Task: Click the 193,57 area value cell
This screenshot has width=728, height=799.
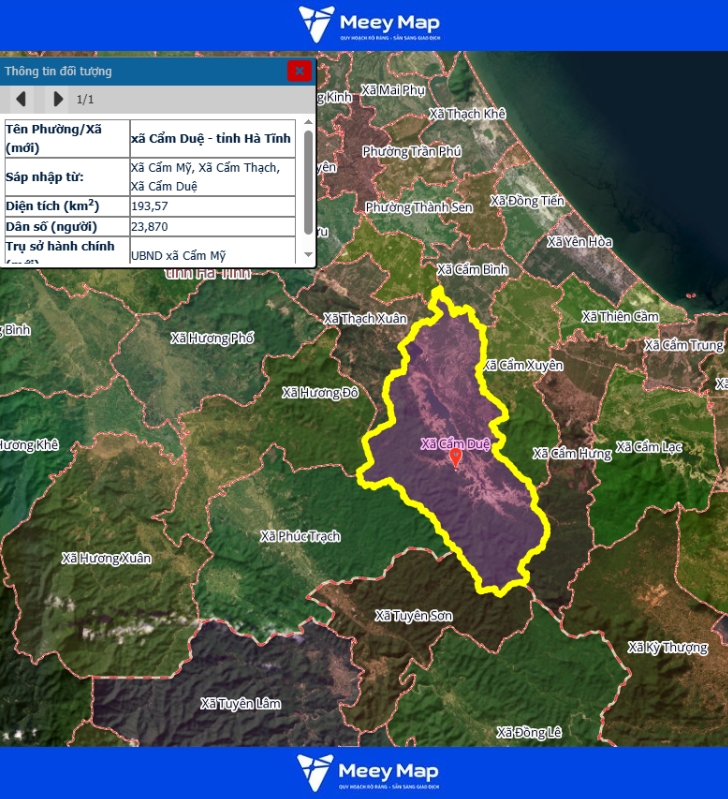Action: [x=212, y=206]
